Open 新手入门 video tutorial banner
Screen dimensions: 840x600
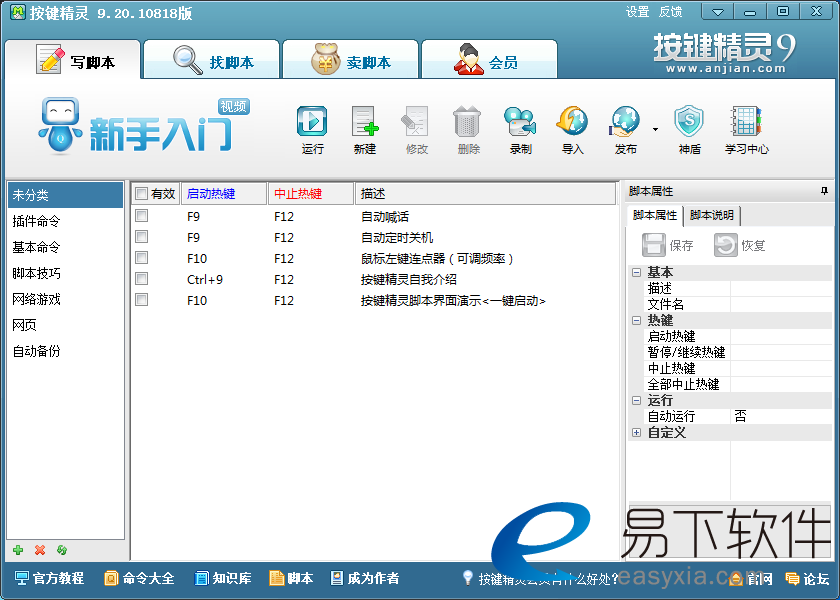point(144,126)
